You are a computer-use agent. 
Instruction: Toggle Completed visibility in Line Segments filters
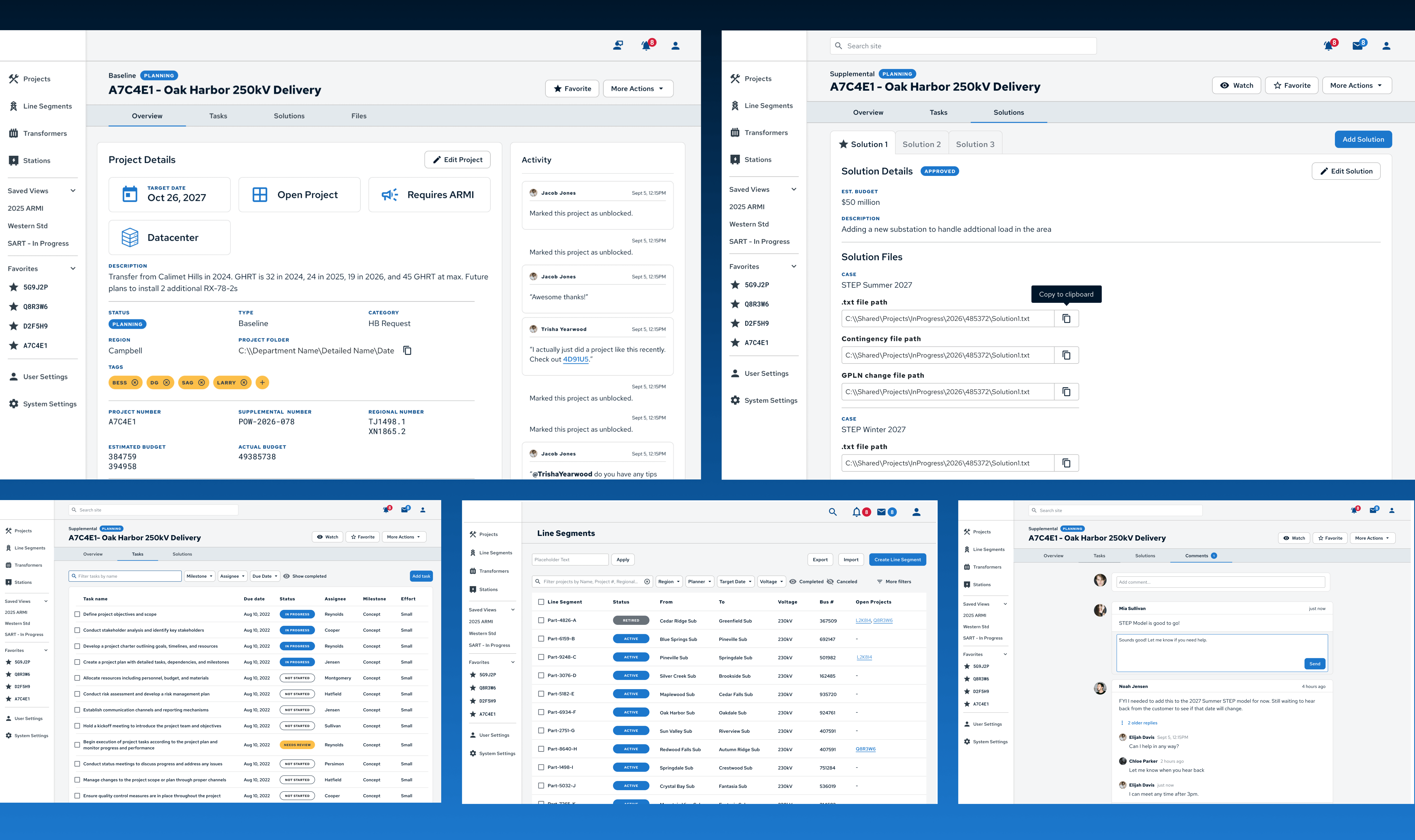point(807,581)
